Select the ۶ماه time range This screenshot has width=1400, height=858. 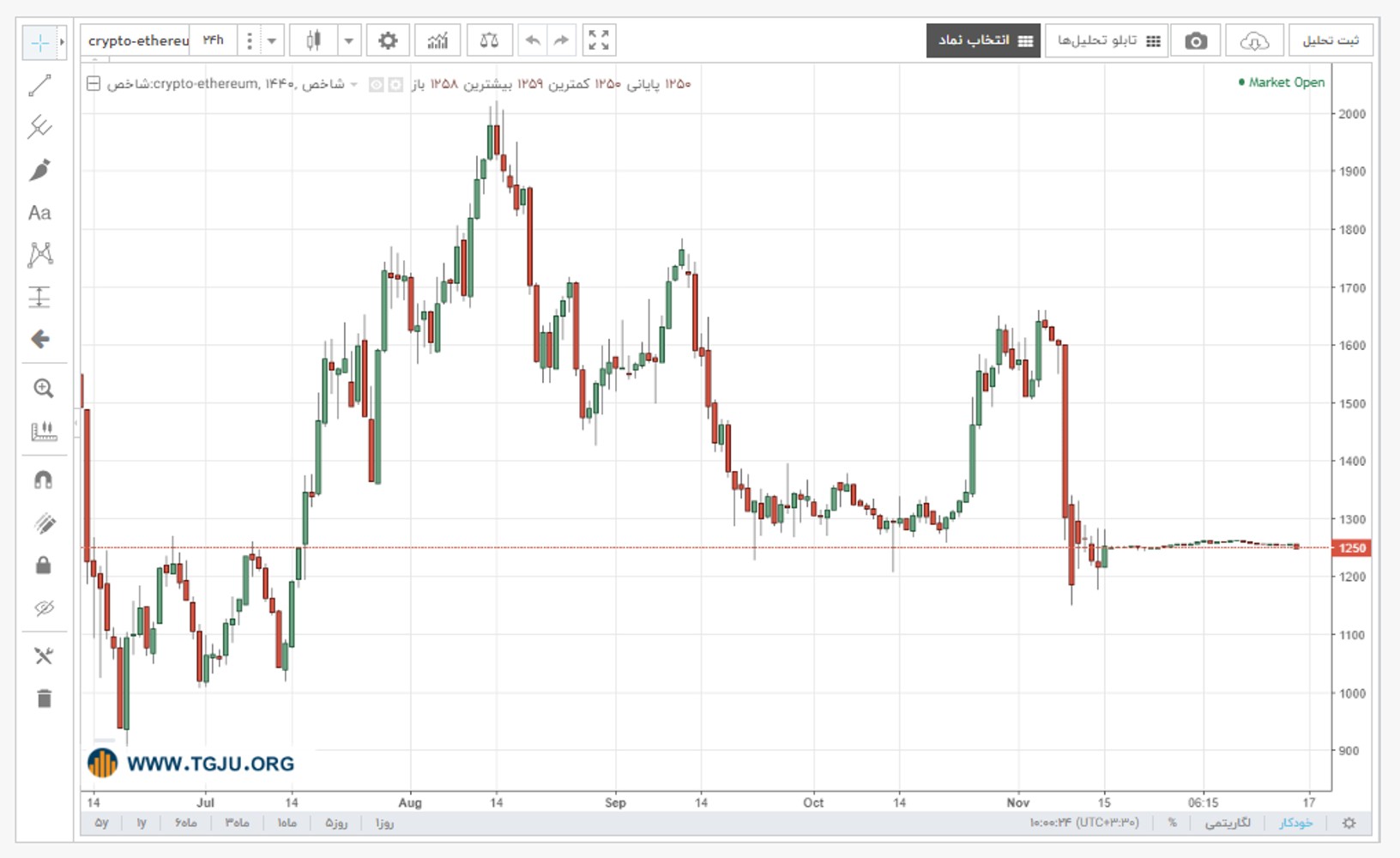185,823
